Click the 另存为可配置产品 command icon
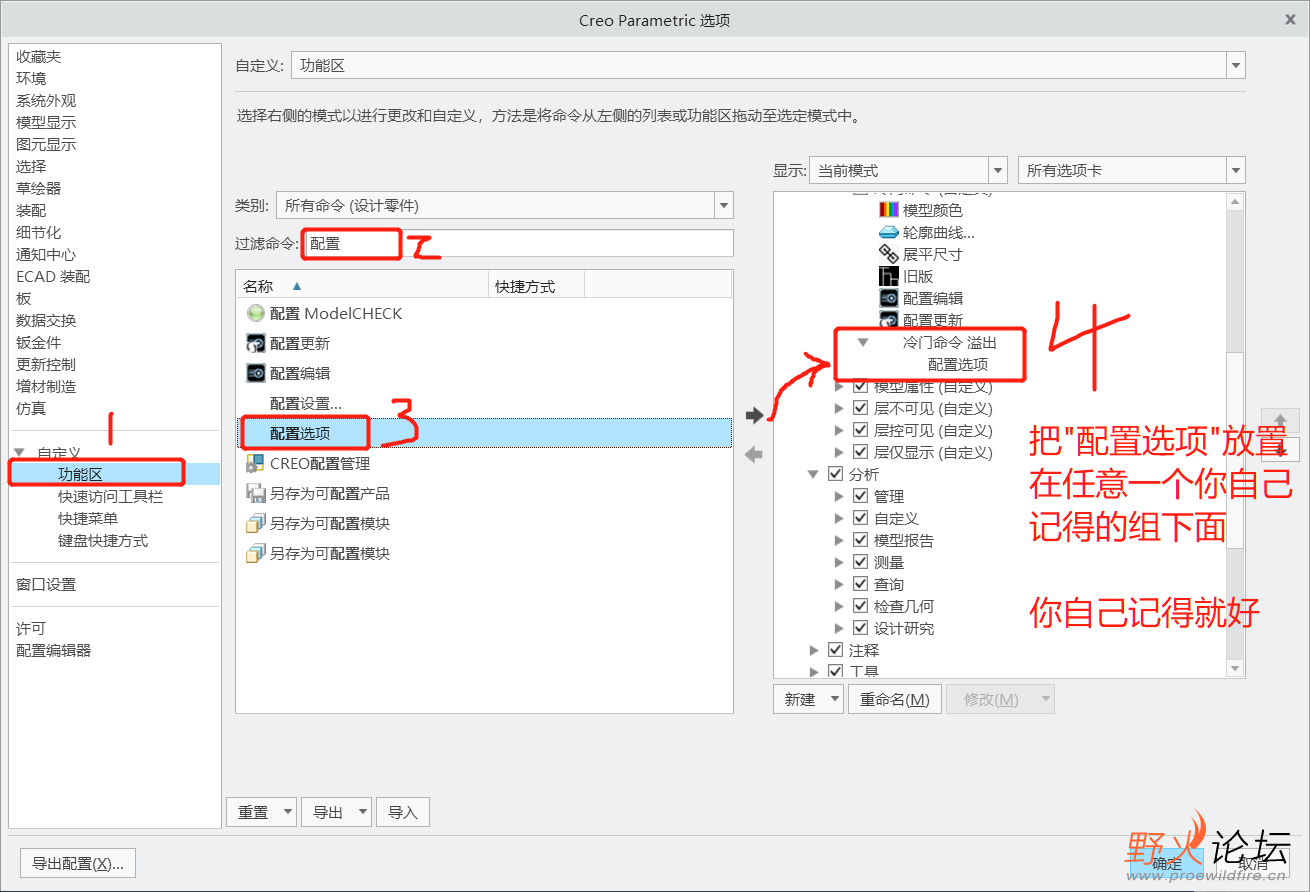 255,493
